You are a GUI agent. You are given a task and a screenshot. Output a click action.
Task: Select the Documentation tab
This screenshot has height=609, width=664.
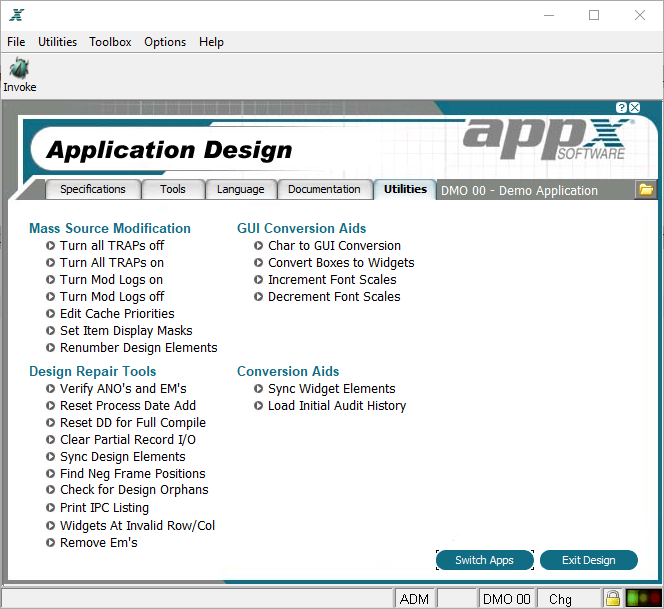point(324,189)
